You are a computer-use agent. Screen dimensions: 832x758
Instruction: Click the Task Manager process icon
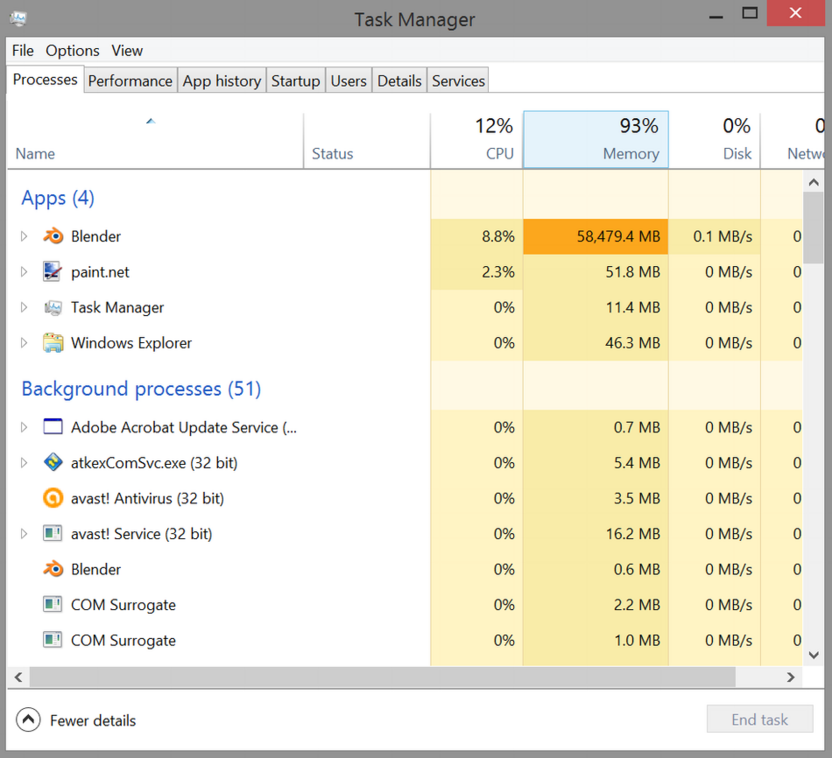[x=53, y=308]
